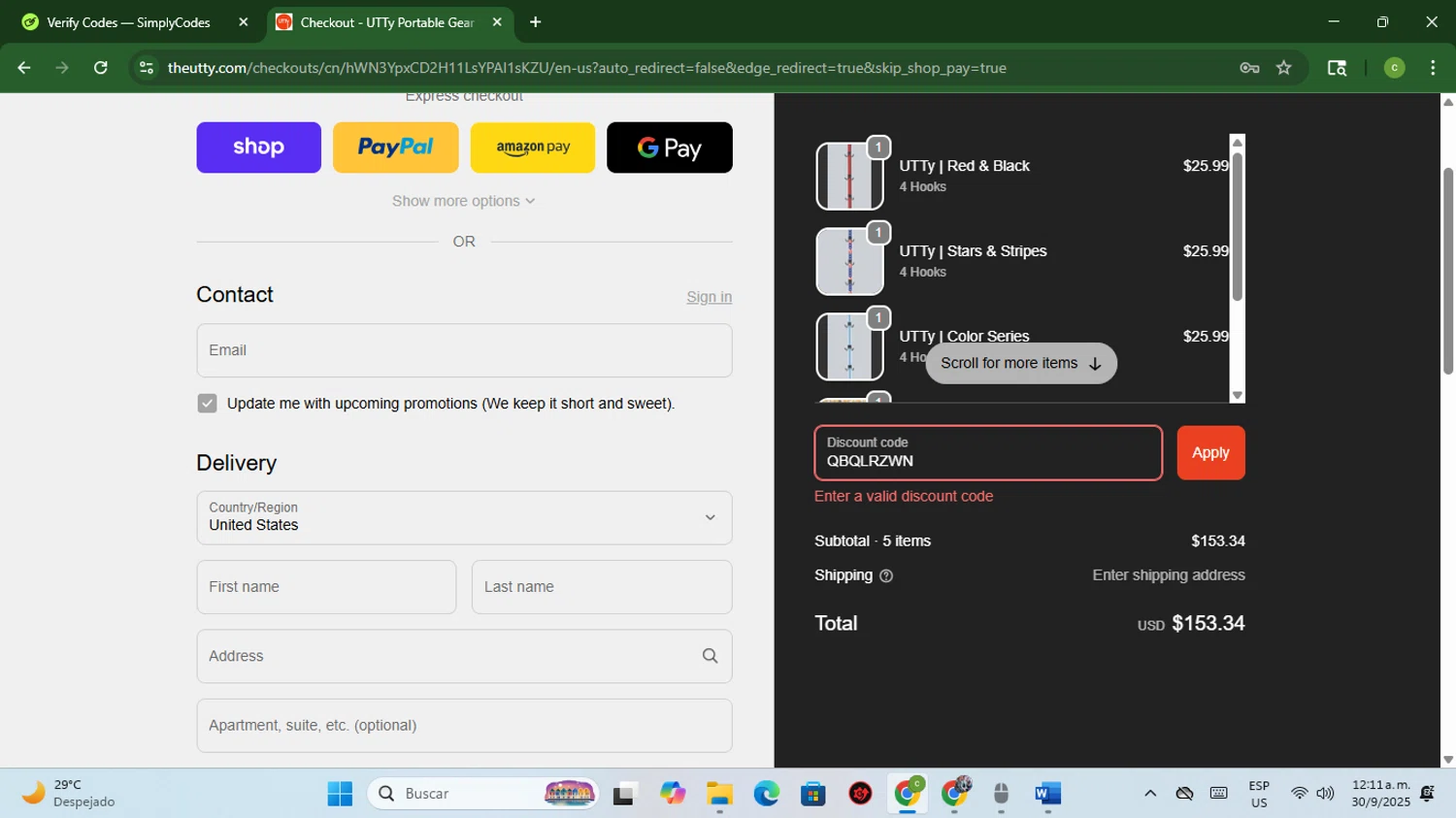The image size is (1456, 818).
Task: Open saved passwords key icon
Action: pos(1249,68)
